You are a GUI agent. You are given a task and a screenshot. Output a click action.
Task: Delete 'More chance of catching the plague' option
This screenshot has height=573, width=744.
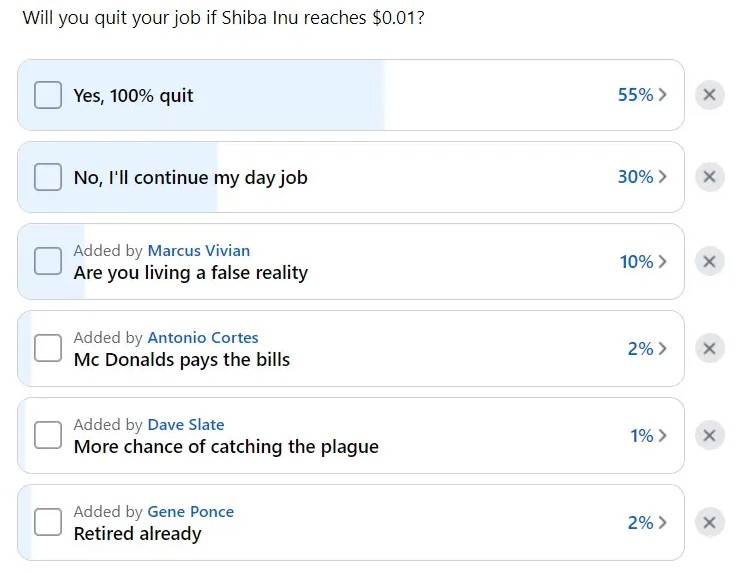(709, 435)
